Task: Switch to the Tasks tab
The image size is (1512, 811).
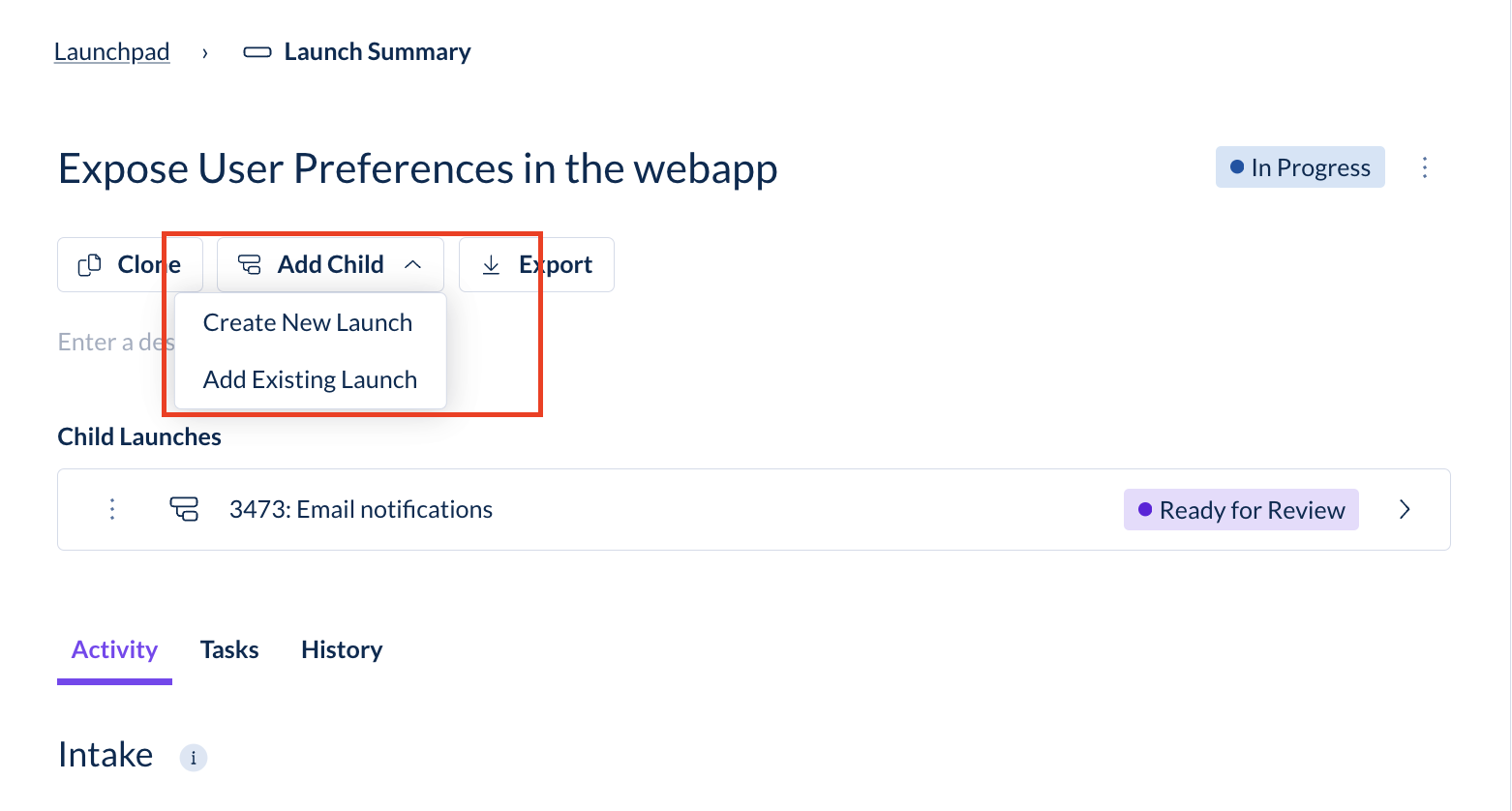Action: point(229,649)
